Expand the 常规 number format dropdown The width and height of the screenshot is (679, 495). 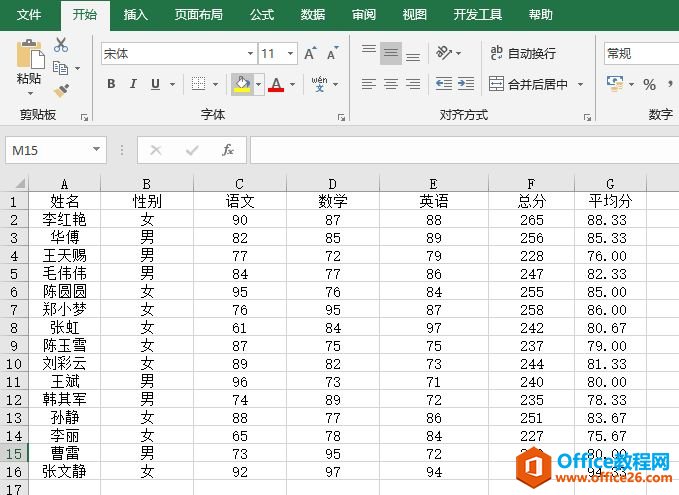(640, 53)
